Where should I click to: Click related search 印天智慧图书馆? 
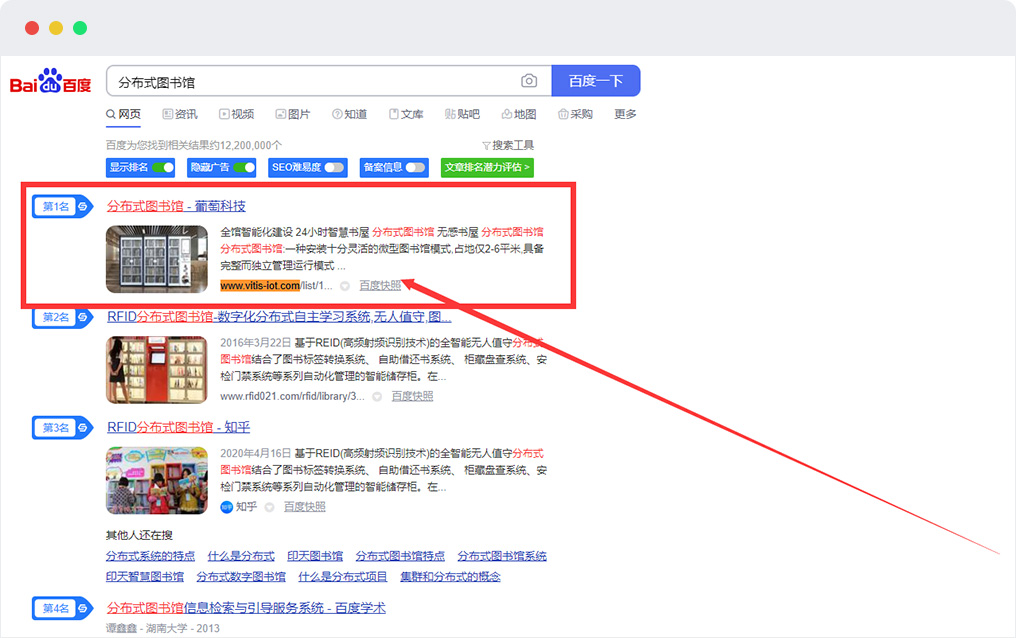coord(145,577)
